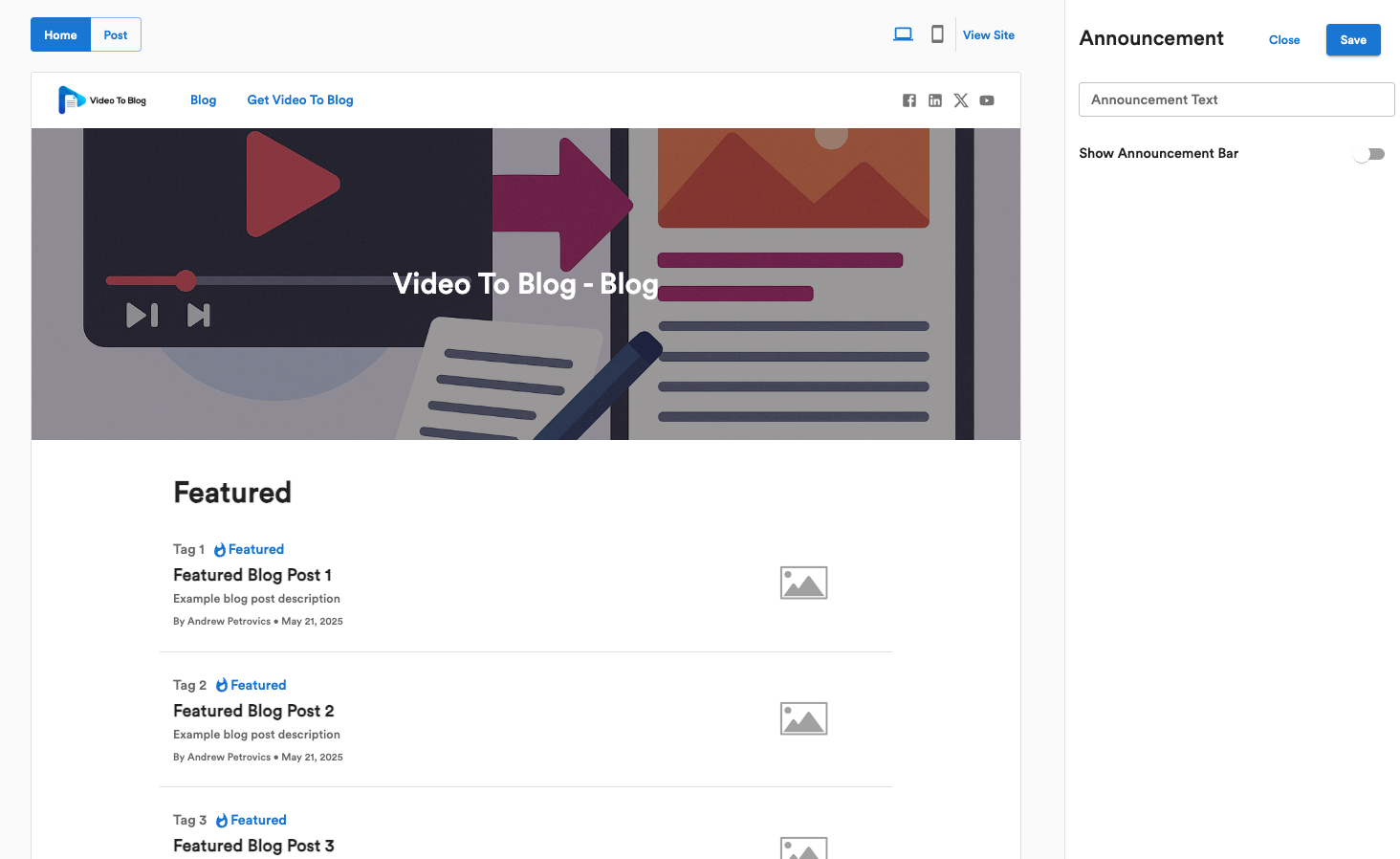1400x859 pixels.
Task: Click Featured Blog Post 2 description text
Action: 256,735
